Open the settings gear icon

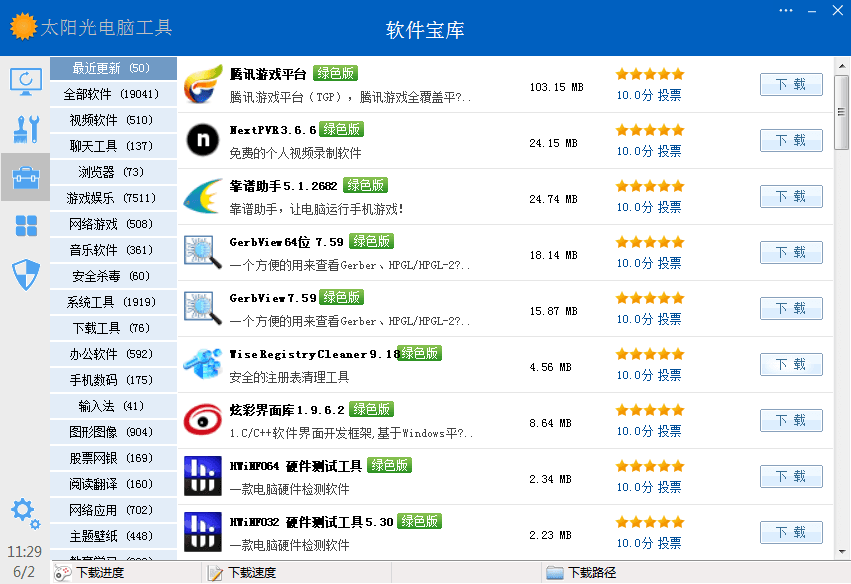[x=24, y=511]
